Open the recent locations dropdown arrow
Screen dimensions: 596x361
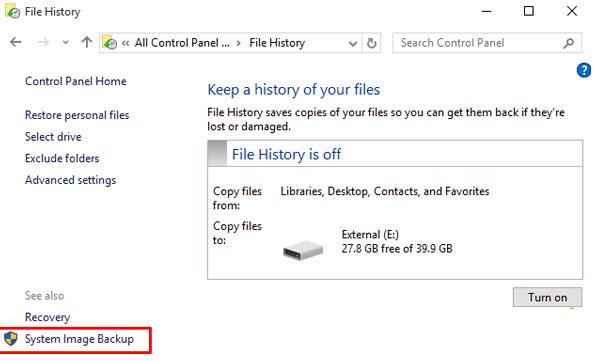[x=66, y=43]
